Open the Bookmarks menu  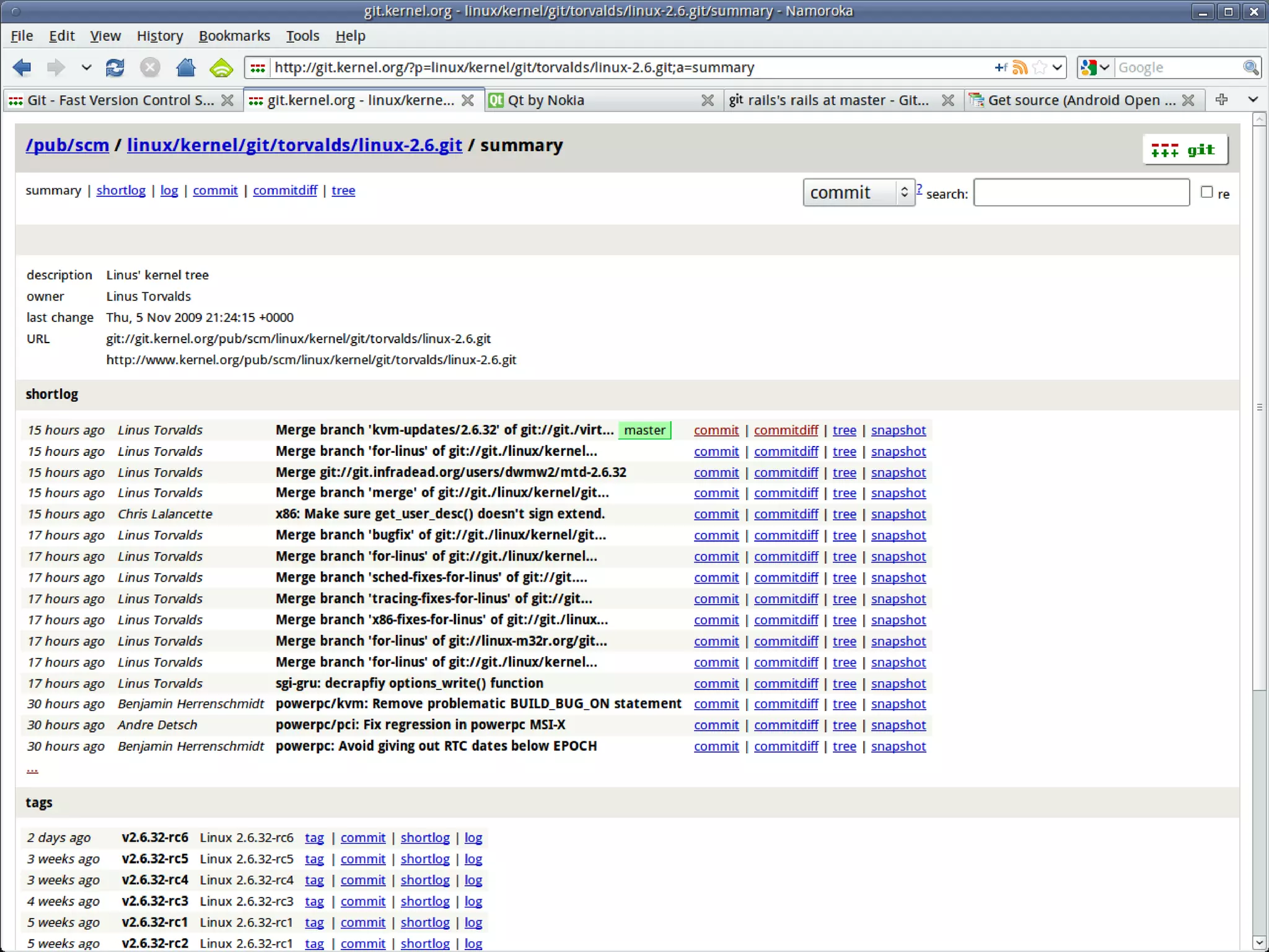(x=234, y=36)
